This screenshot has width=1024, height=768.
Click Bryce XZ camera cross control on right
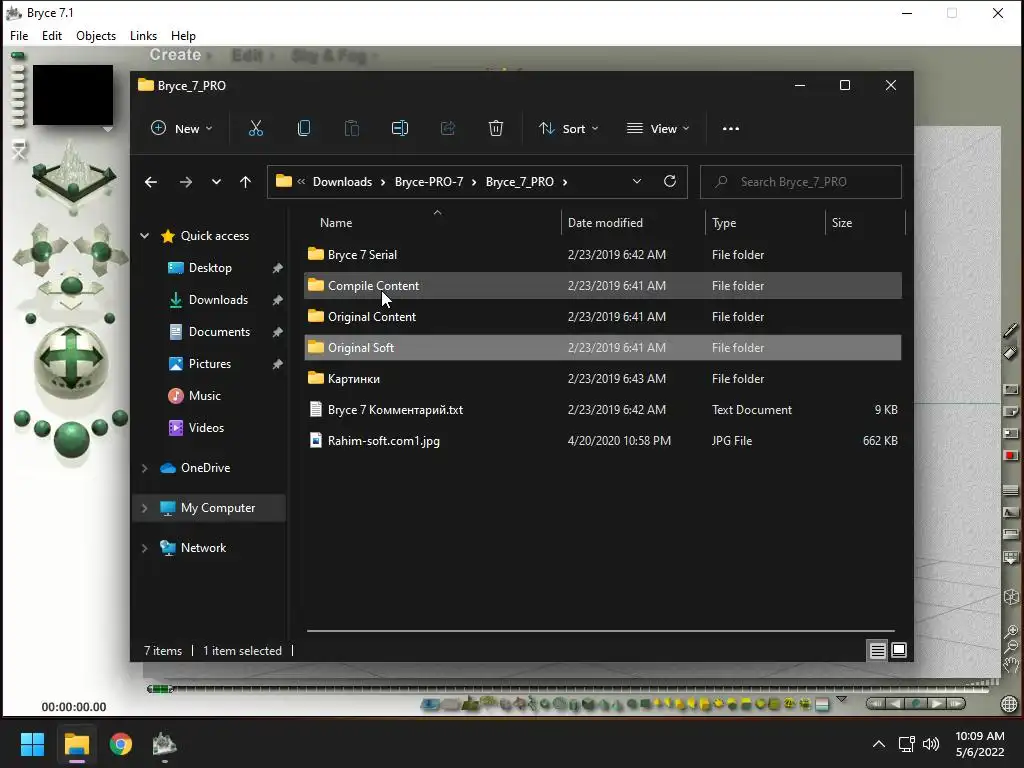pyautogui.click(x=101, y=250)
